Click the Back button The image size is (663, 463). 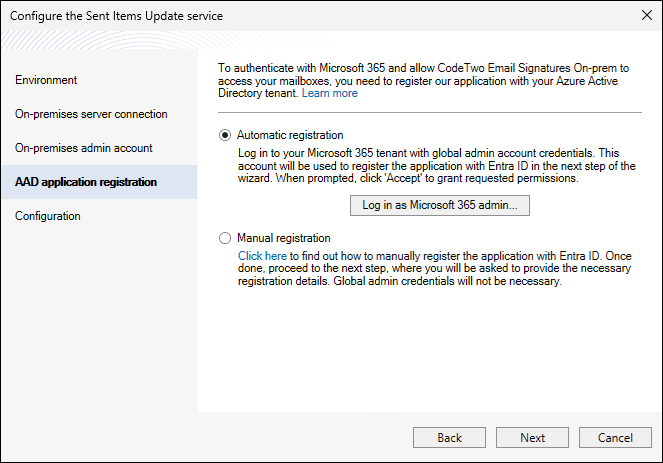(449, 438)
